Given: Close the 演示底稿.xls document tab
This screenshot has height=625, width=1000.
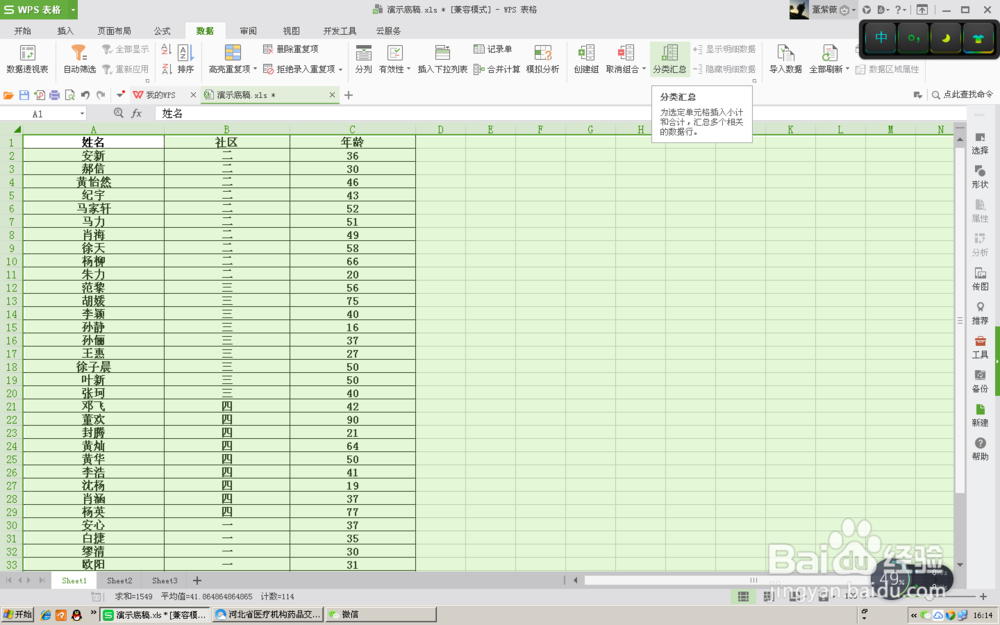Looking at the screenshot, I should click(x=332, y=95).
